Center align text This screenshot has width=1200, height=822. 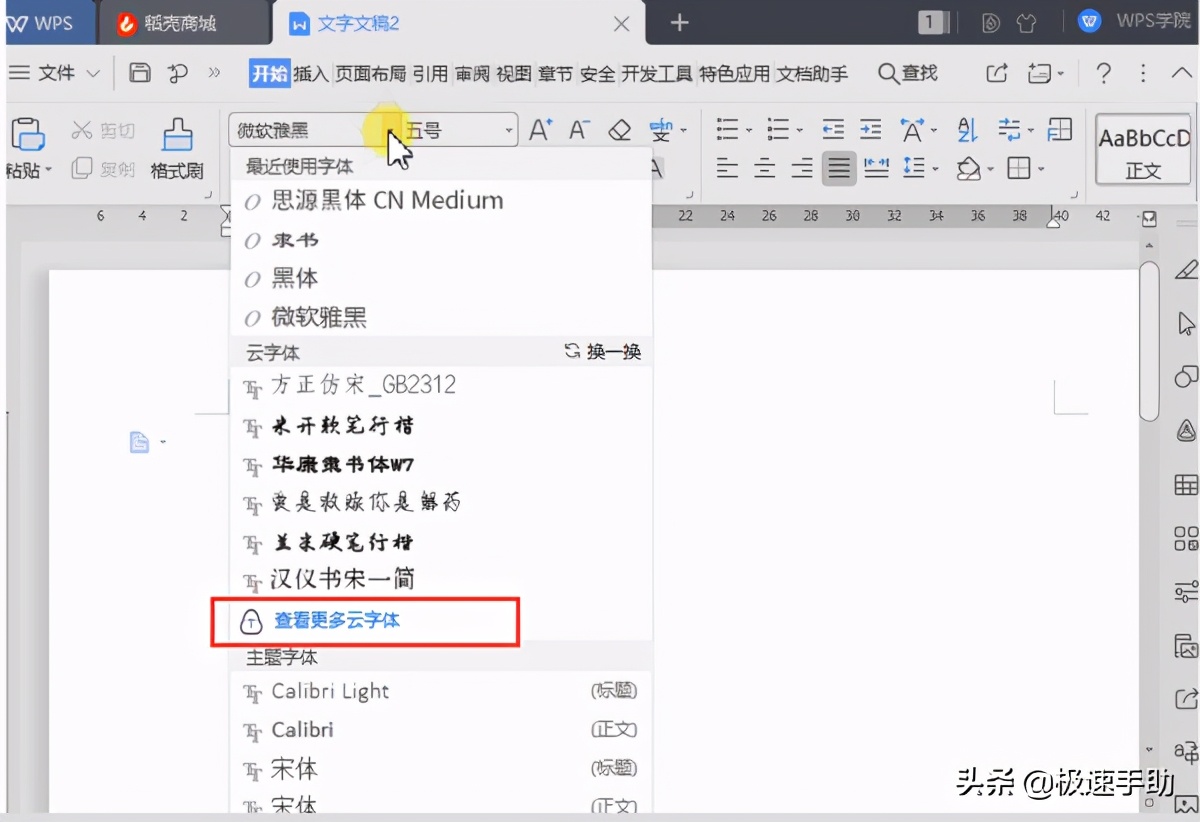click(x=765, y=168)
